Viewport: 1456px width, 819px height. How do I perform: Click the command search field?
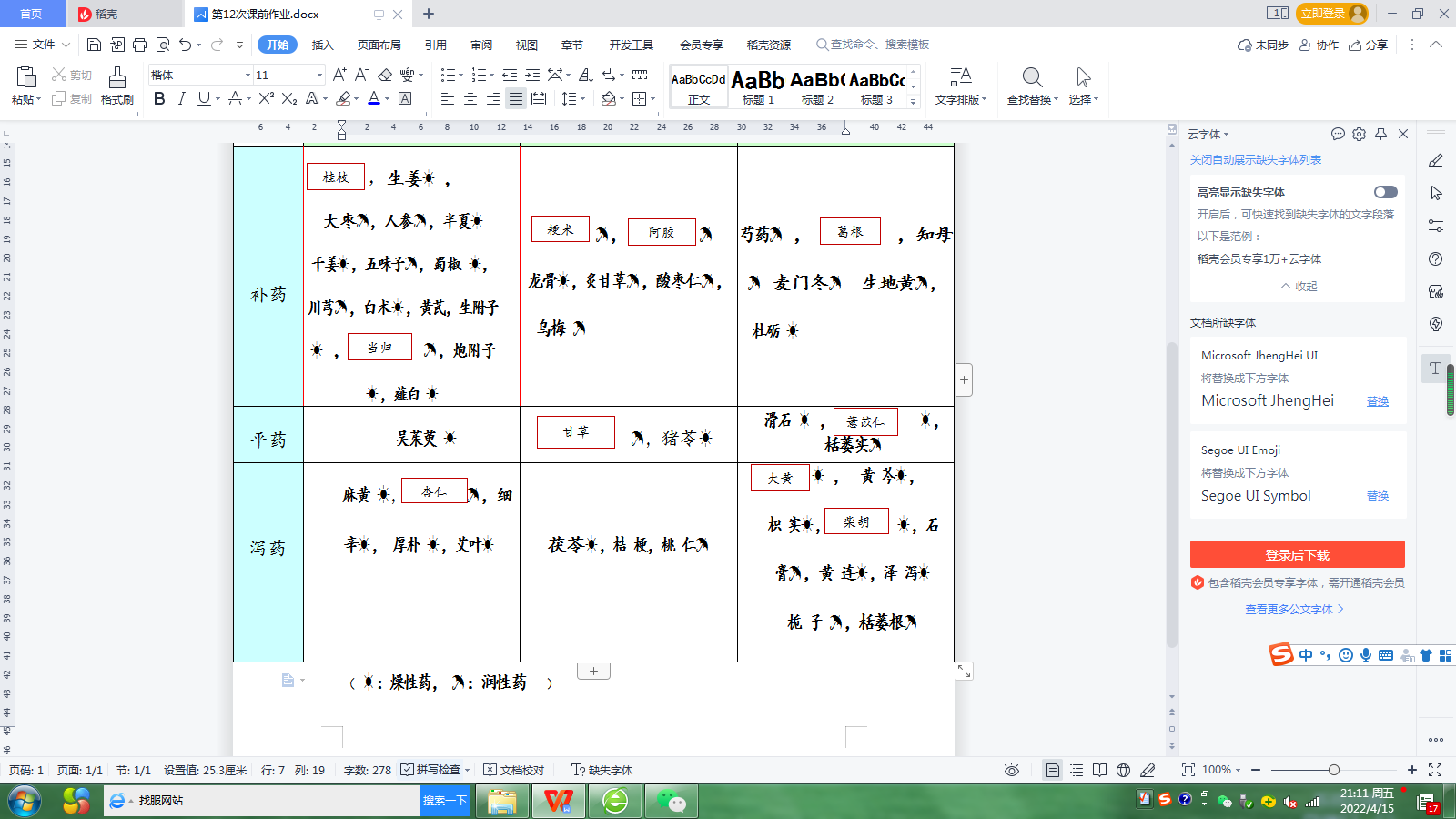(874, 45)
